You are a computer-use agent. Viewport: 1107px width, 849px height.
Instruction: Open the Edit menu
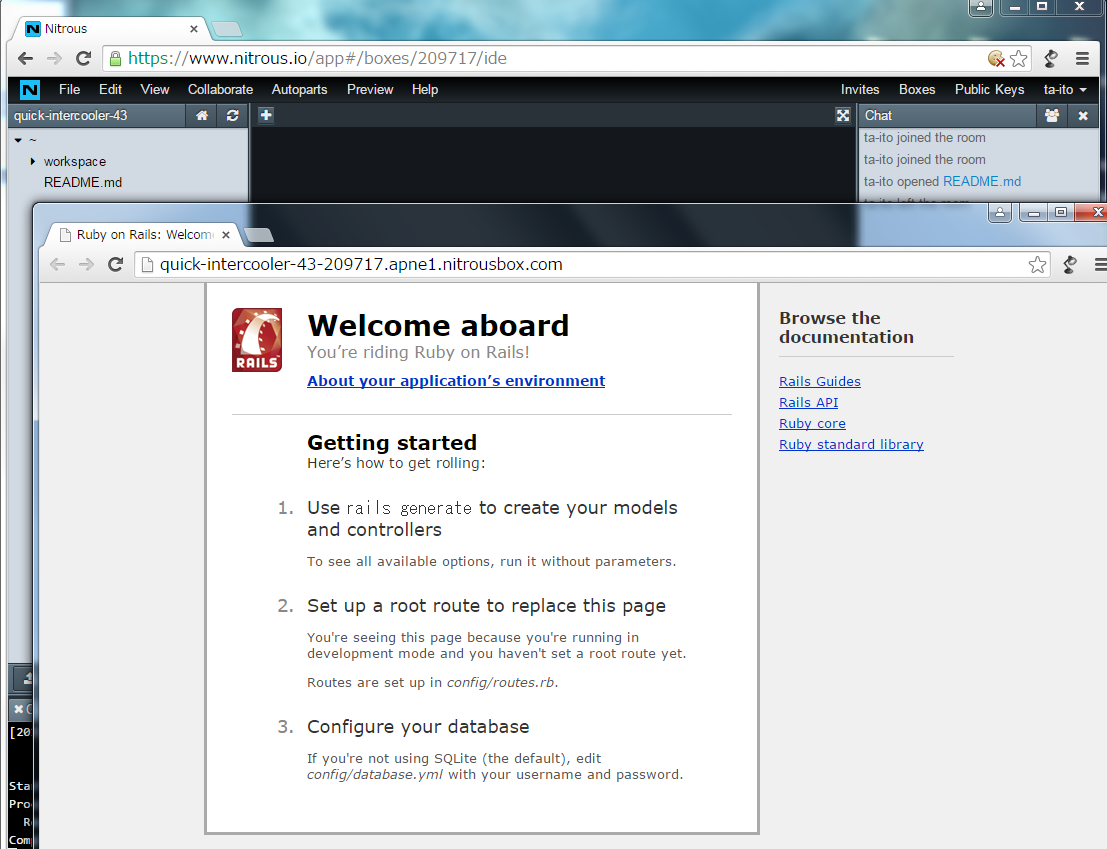[110, 90]
